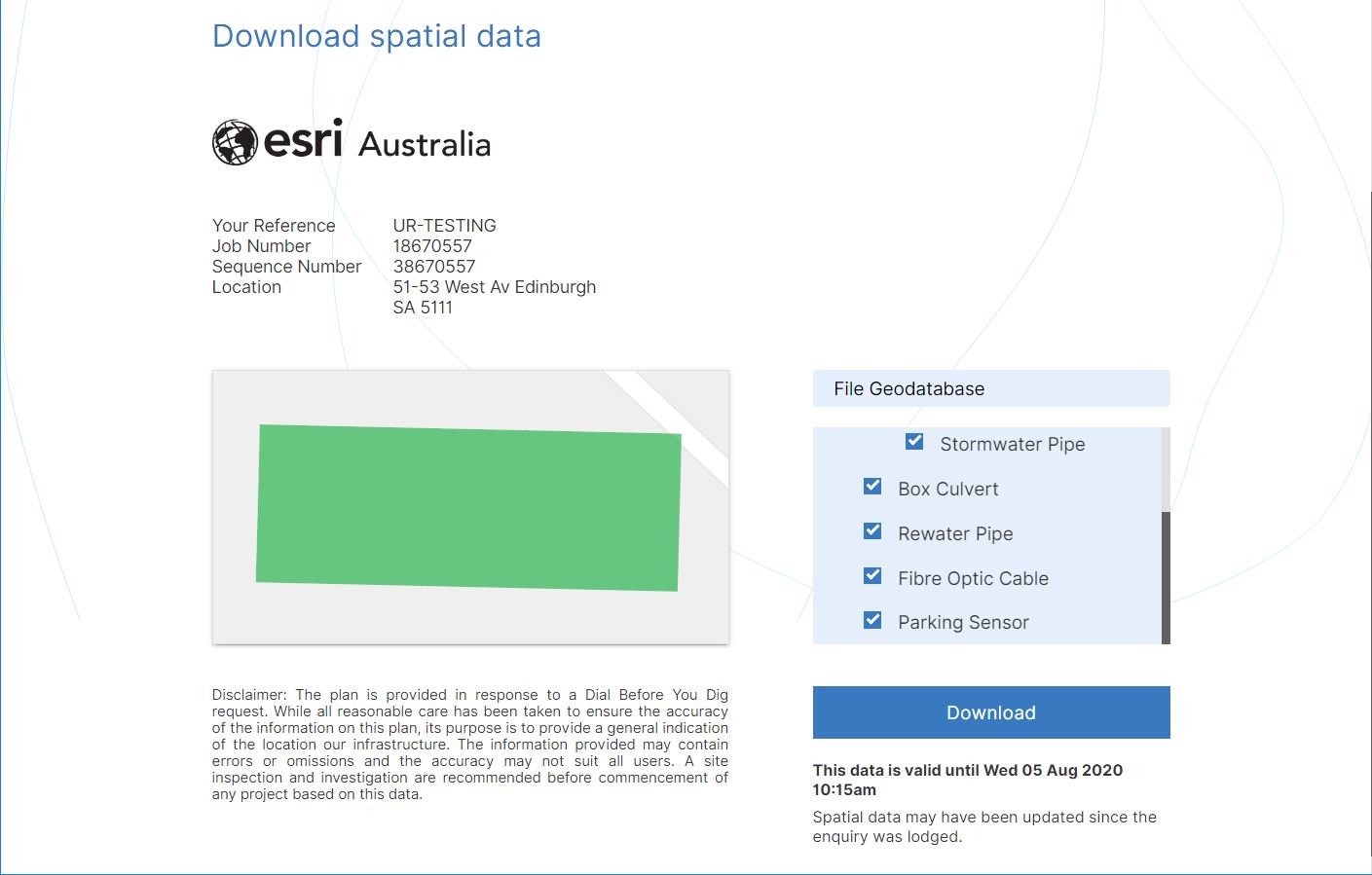Click the layer list scrollbar thumb
This screenshot has width=1372, height=875.
1166,576
